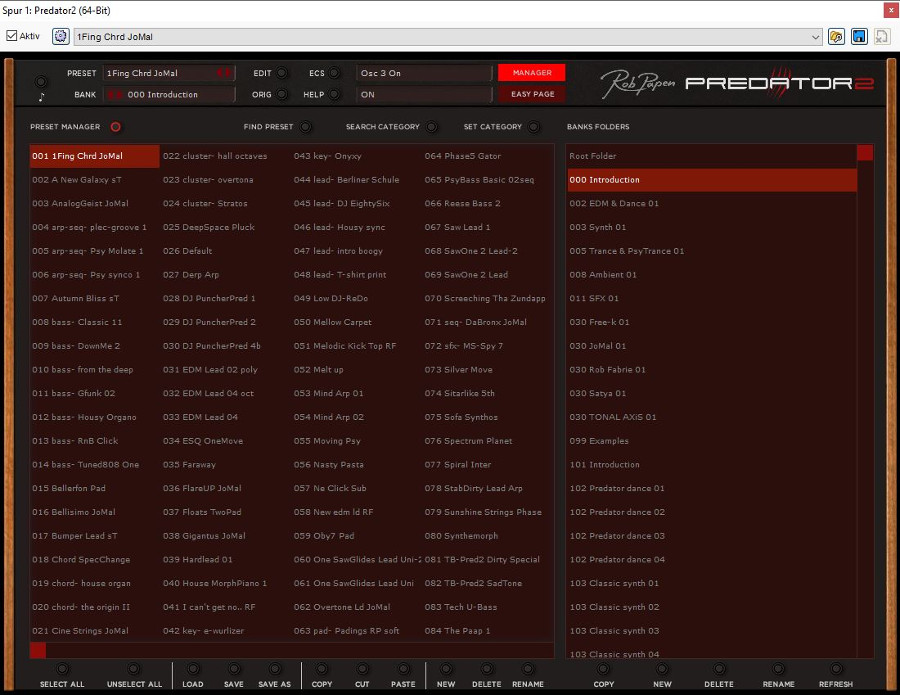900x695 pixels.
Task: Uncheck the Aktiv checkbox
Action: [x=11, y=36]
